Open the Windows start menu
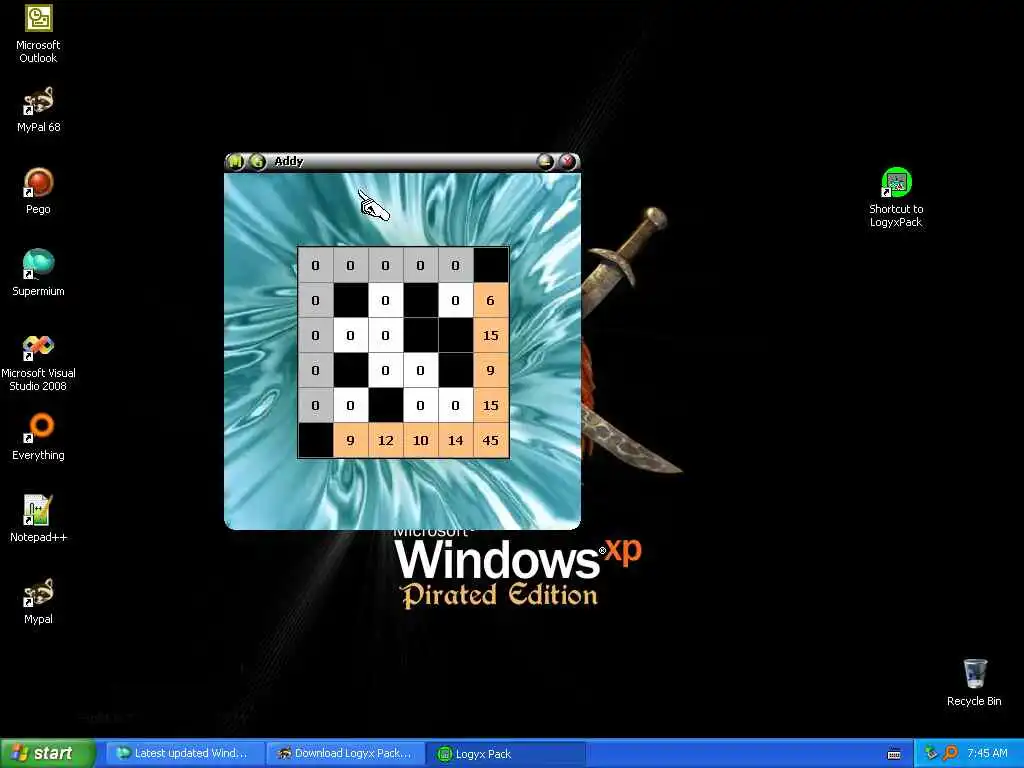1024x768 pixels. [48, 753]
